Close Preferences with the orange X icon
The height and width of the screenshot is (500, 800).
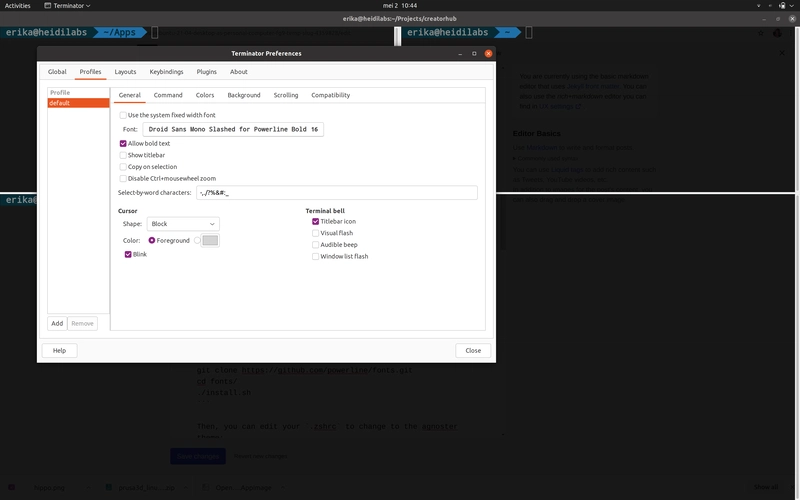coord(488,54)
